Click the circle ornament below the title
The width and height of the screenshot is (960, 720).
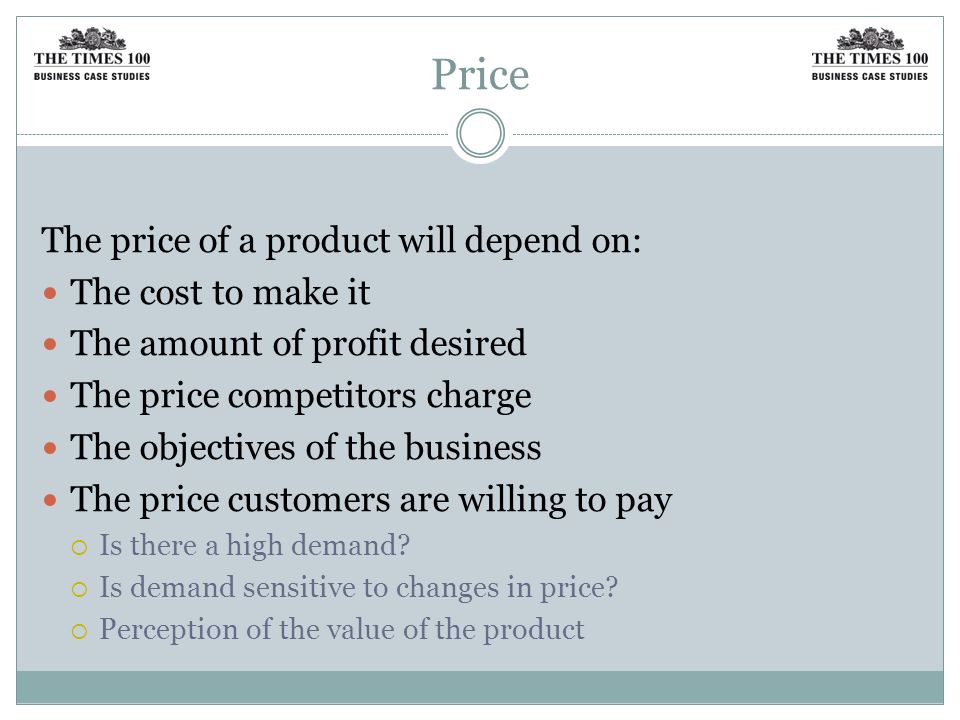pyautogui.click(x=481, y=133)
